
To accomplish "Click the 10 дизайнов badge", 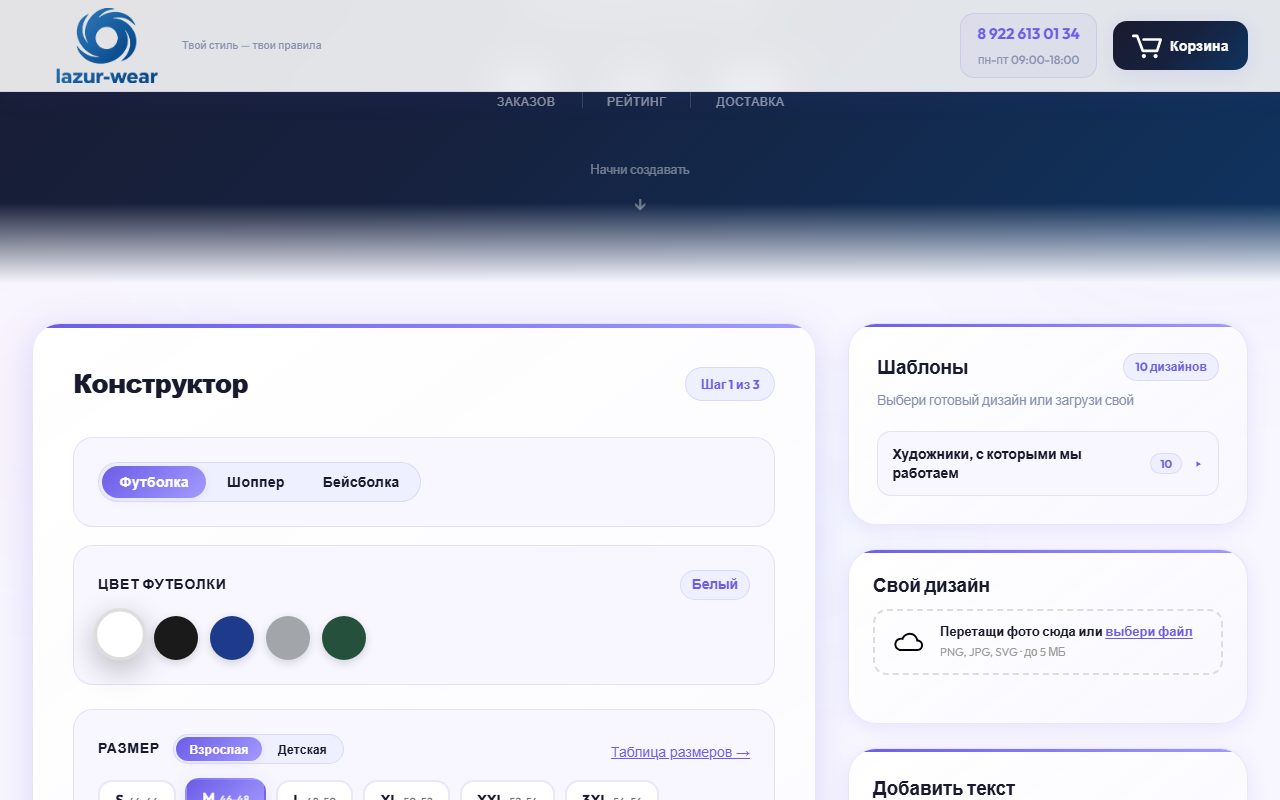I will tap(1171, 367).
